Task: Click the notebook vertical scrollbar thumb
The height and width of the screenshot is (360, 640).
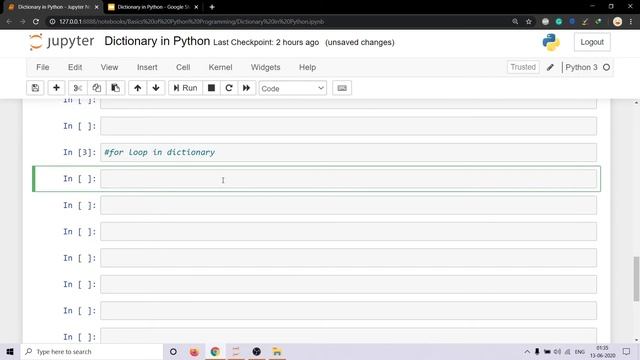Action: [x=636, y=279]
